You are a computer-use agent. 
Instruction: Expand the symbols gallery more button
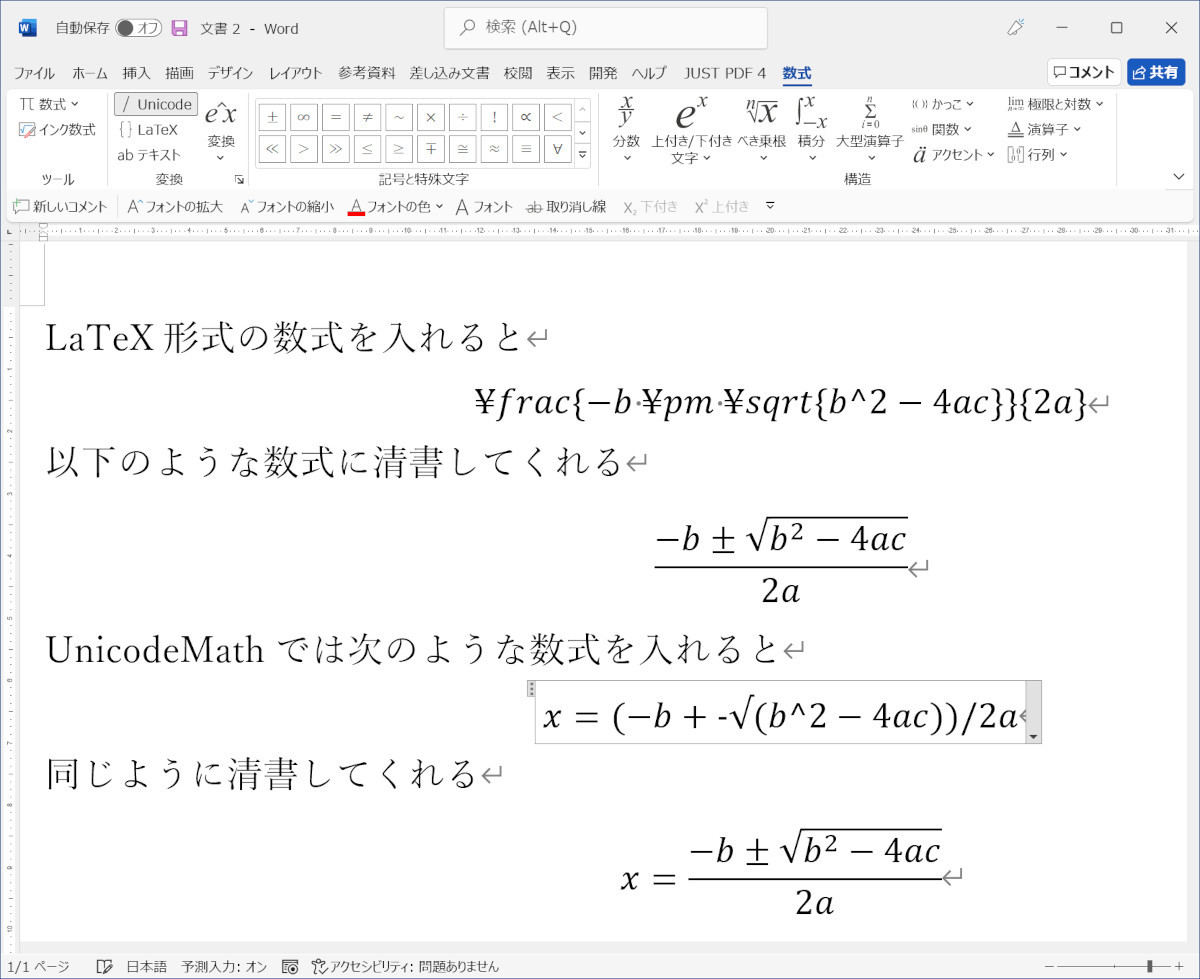[583, 155]
